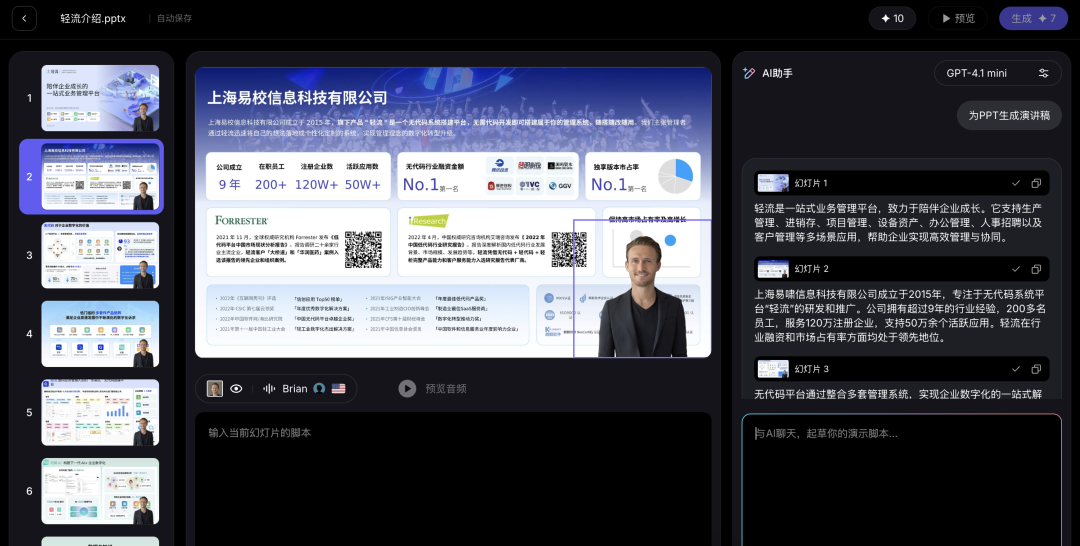Viewport: 1080px width, 546px height.
Task: Select slide 1 thumbnail
Action: [100, 98]
